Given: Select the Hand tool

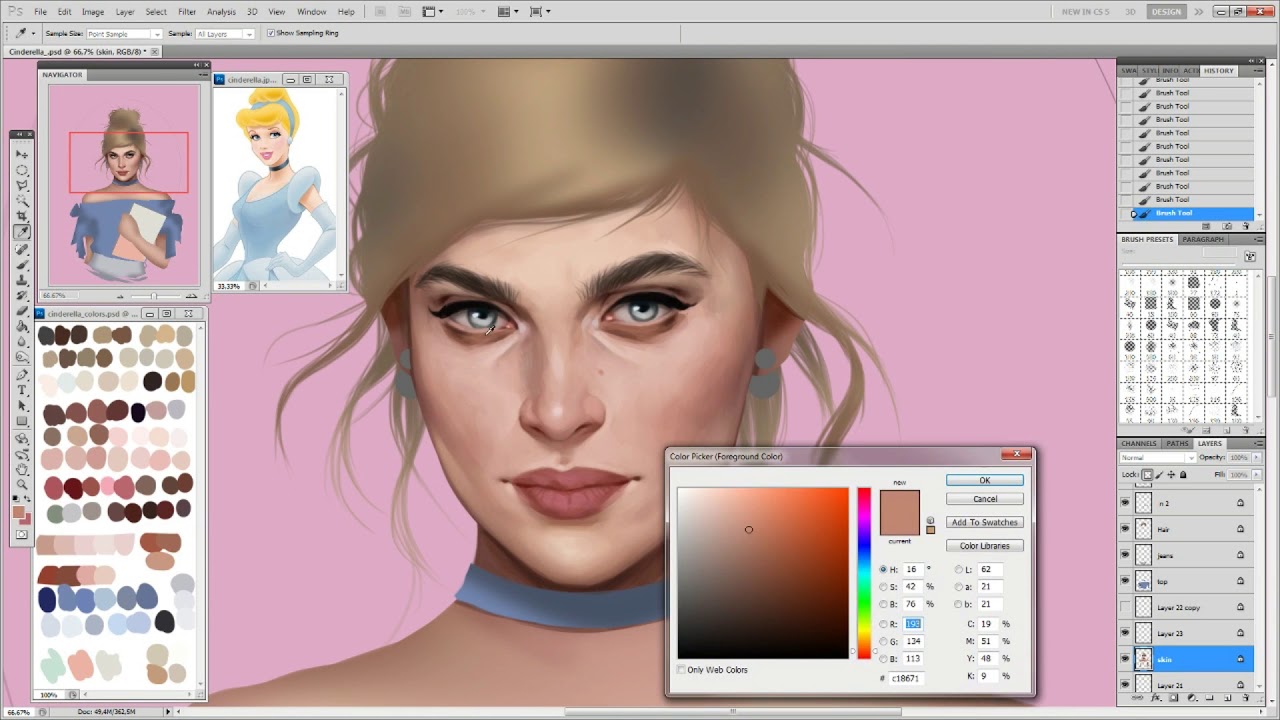Looking at the screenshot, I should [21, 468].
